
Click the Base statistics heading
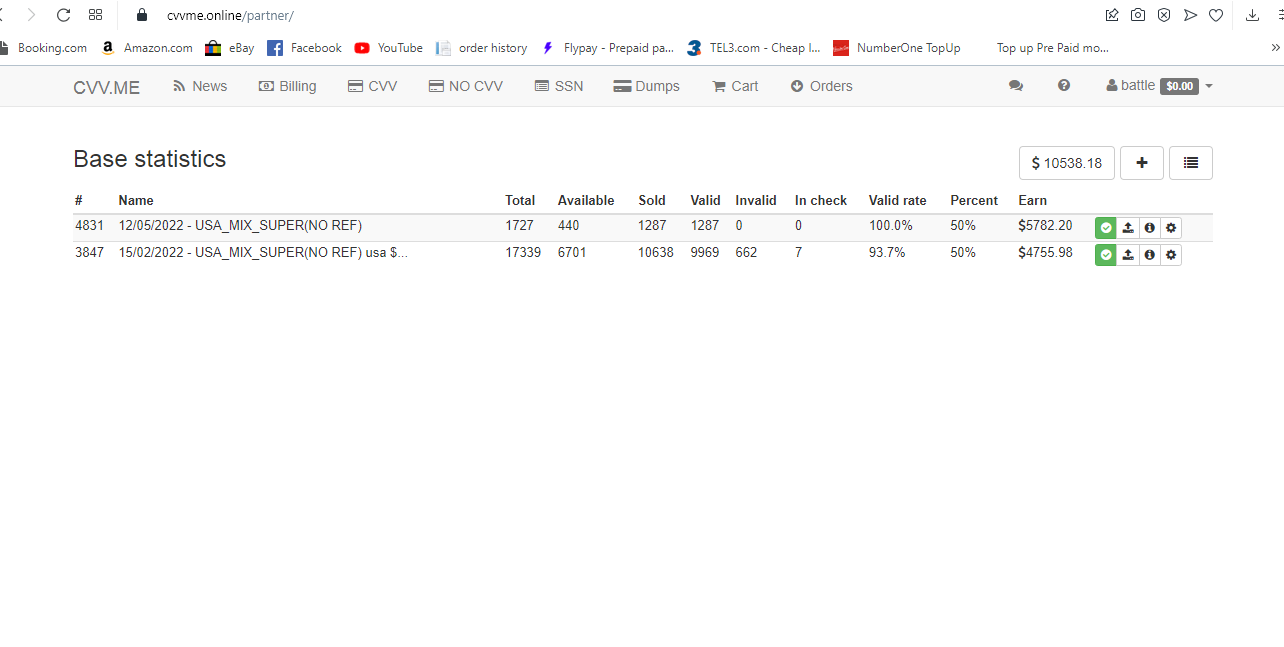(x=150, y=159)
